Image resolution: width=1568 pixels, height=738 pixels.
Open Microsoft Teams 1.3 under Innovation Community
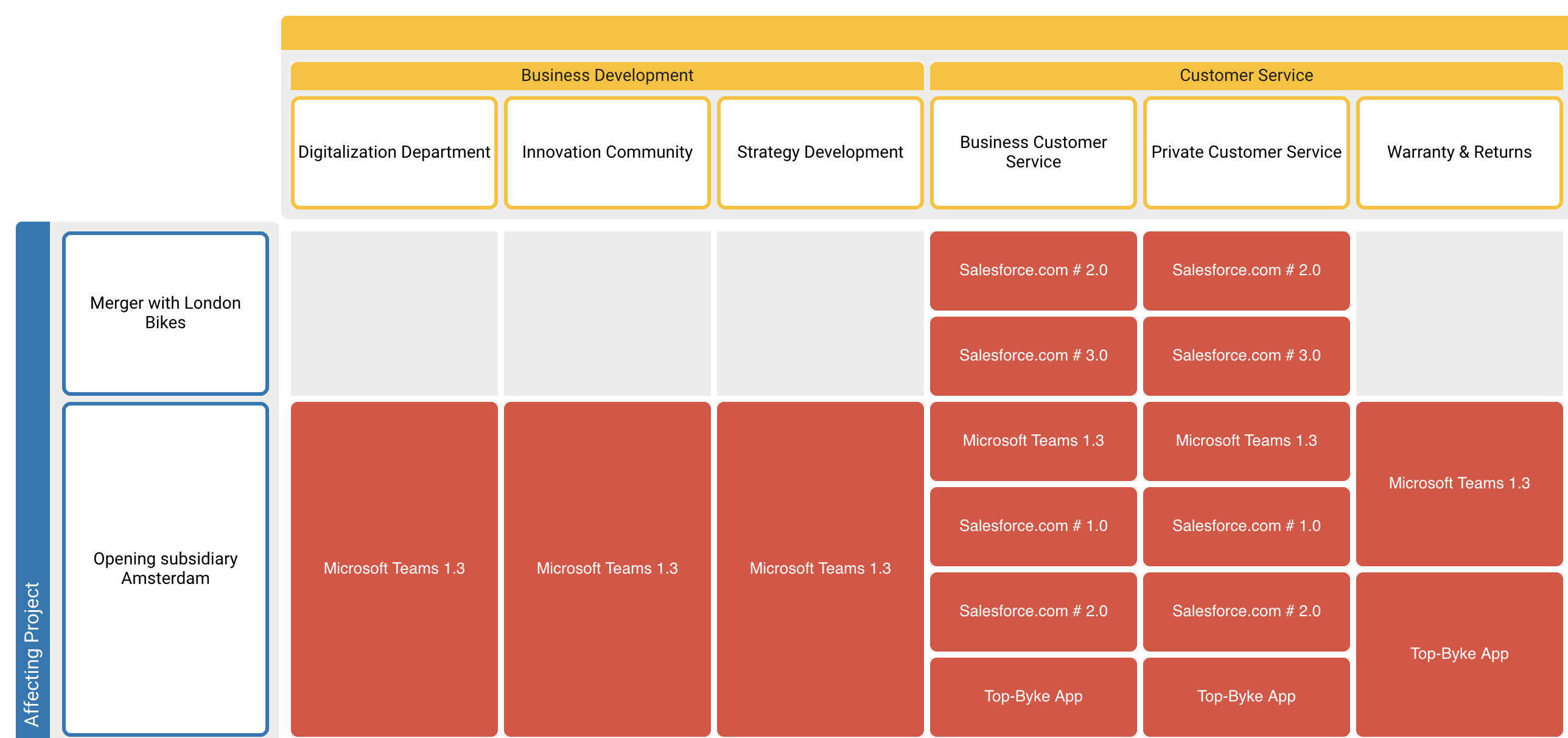tap(607, 569)
